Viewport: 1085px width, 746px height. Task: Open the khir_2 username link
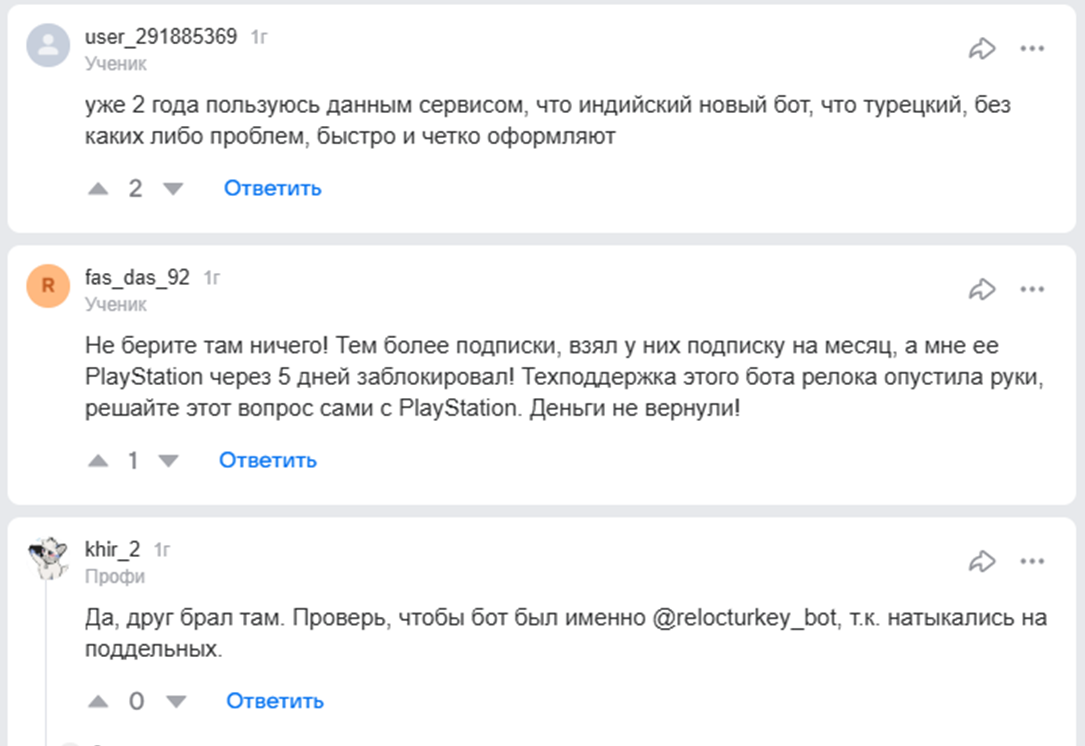click(x=112, y=549)
